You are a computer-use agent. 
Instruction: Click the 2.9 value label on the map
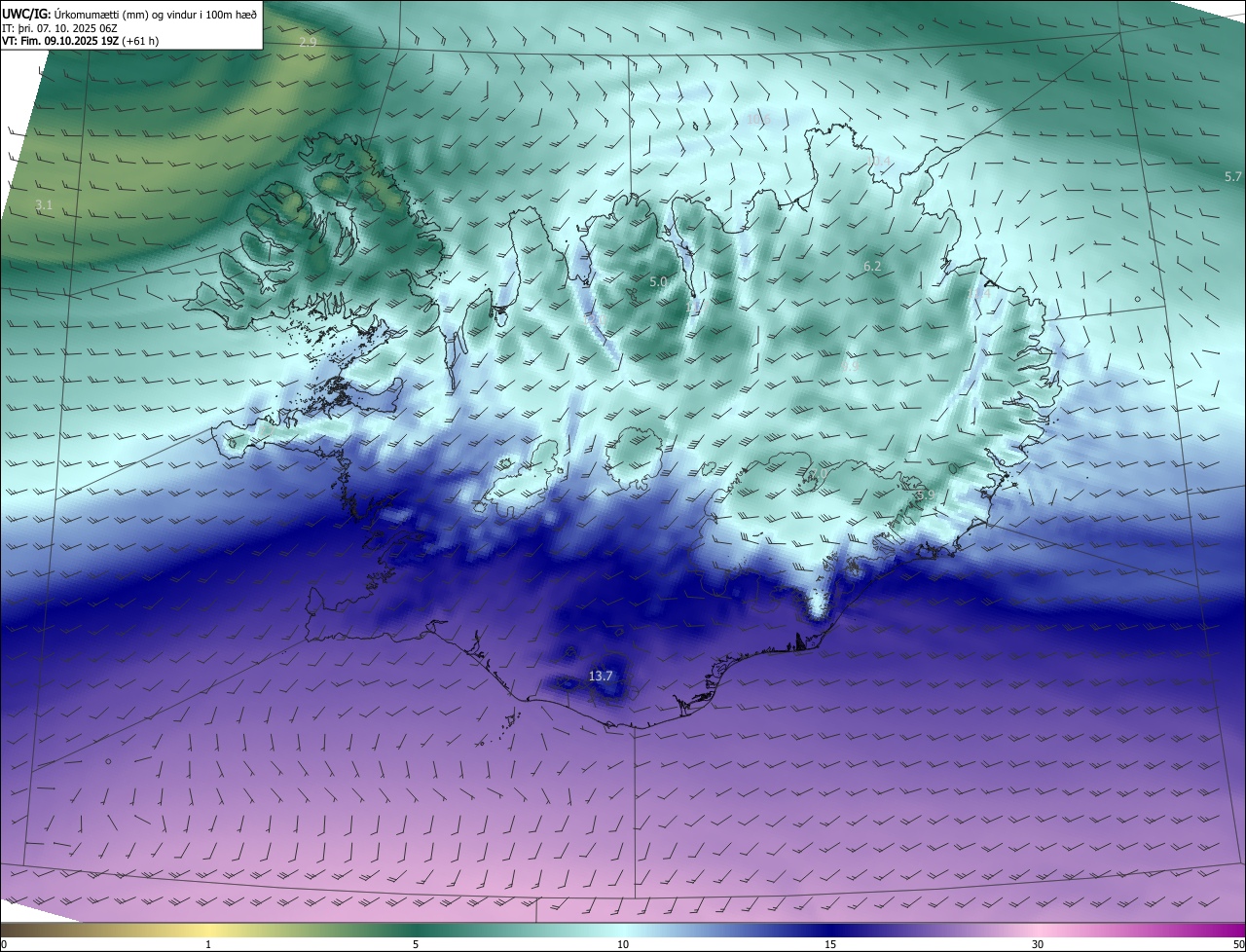(x=308, y=42)
